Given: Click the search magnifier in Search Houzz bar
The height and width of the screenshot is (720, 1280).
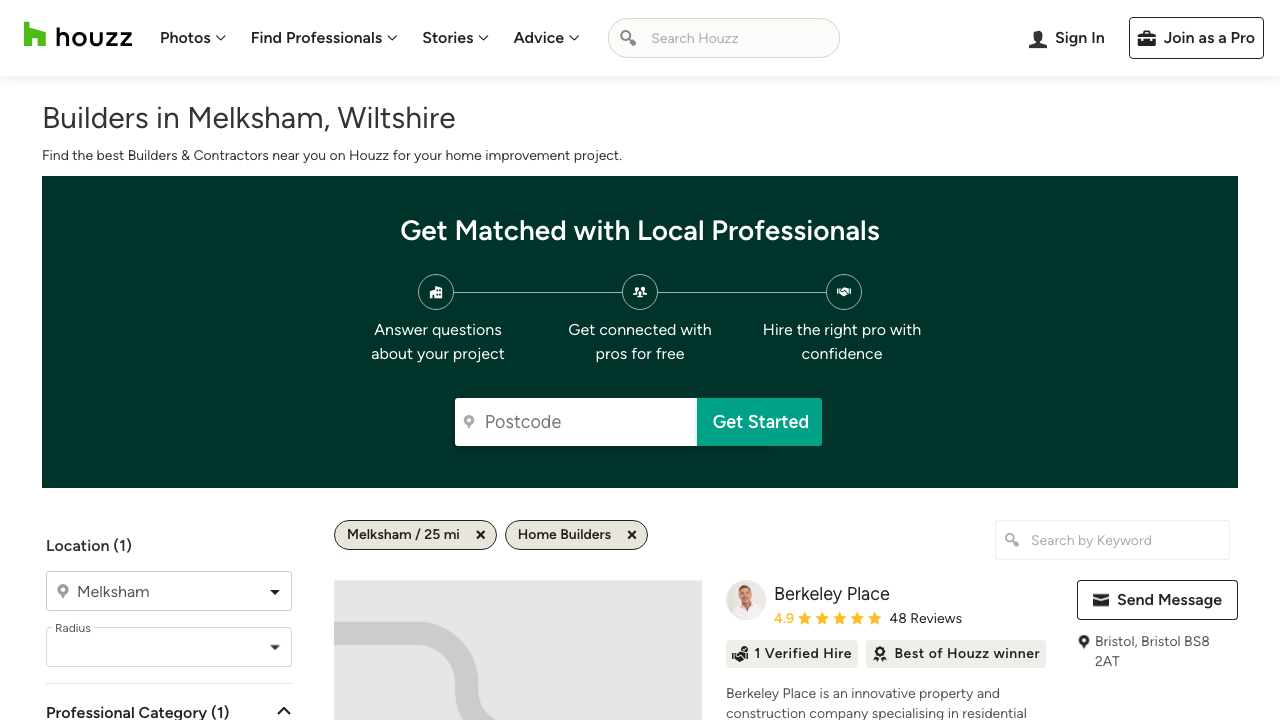Looking at the screenshot, I should 629,38.
